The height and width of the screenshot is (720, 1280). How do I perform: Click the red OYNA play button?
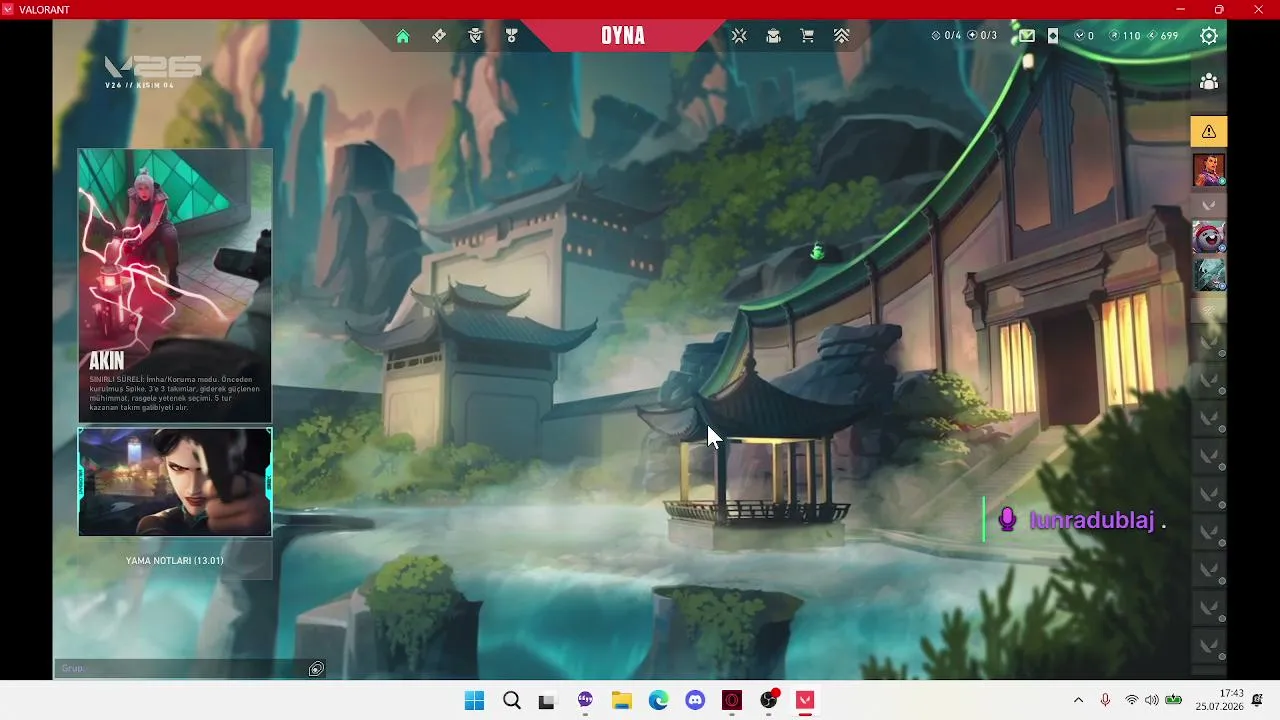623,36
